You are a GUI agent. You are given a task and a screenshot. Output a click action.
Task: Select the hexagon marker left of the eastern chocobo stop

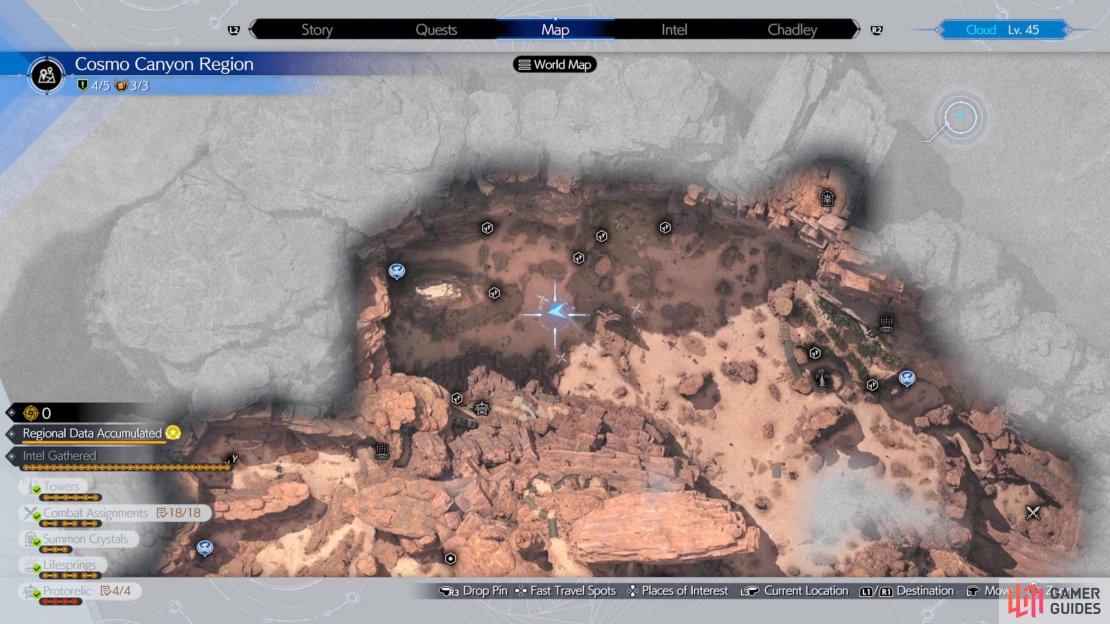click(x=872, y=385)
